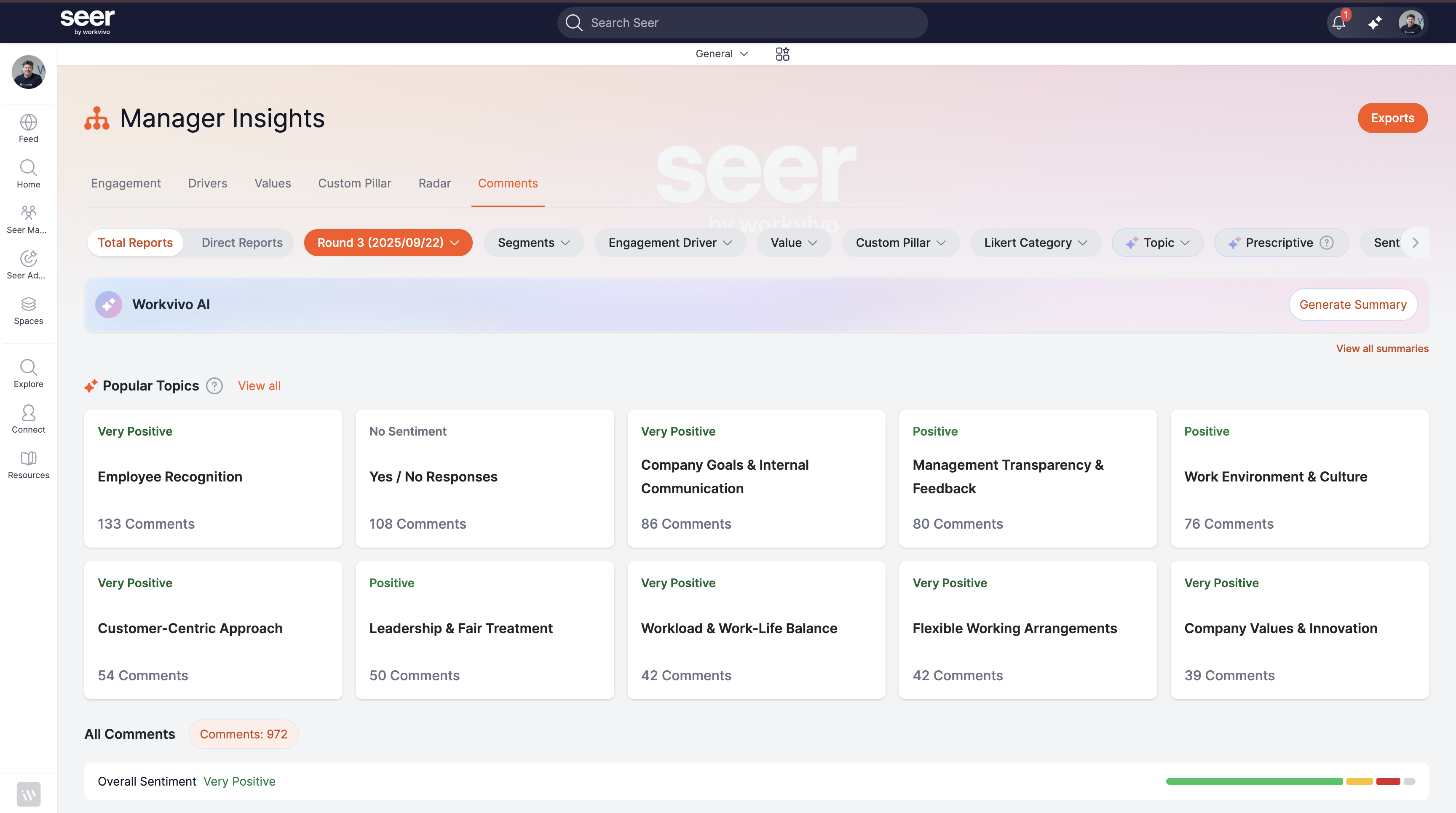The image size is (1456, 813).
Task: Click the Workvivo logo at sidebar bottom
Action: (x=28, y=794)
